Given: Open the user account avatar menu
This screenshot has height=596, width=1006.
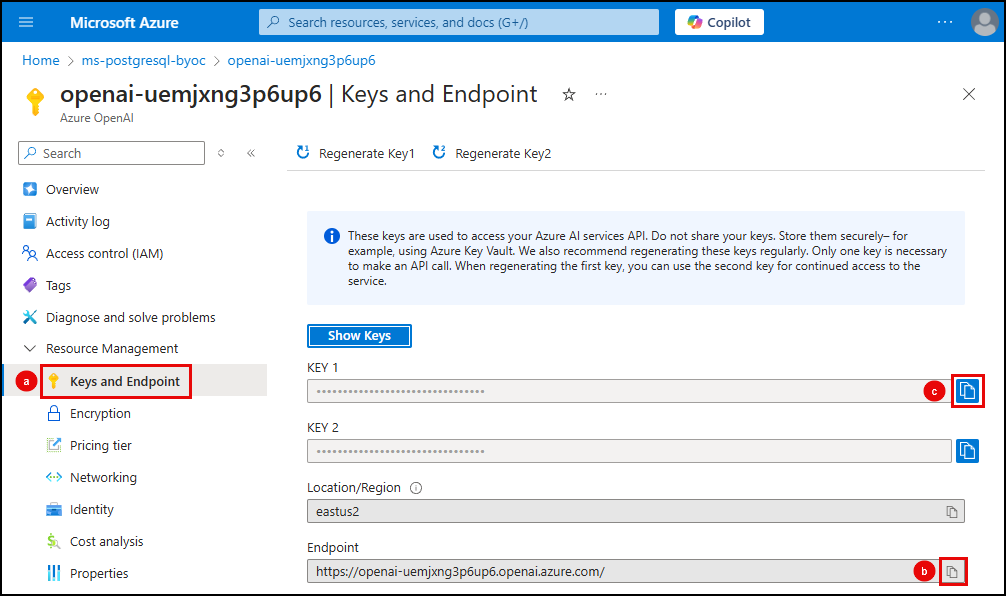Looking at the screenshot, I should point(984,22).
